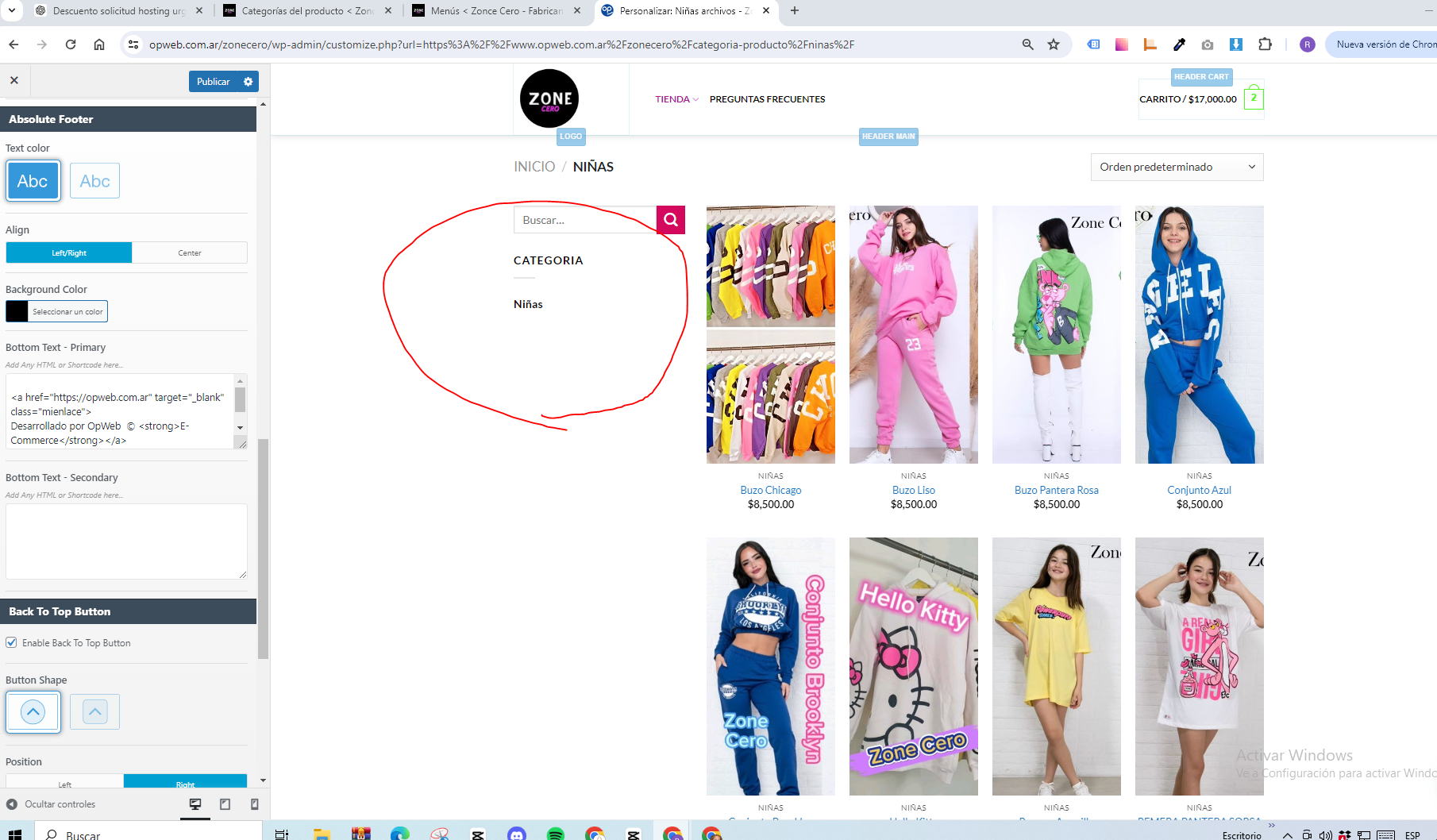Screen dimensions: 1437x840
Task: Select the circular back-to-top button shape
Action: (33, 711)
